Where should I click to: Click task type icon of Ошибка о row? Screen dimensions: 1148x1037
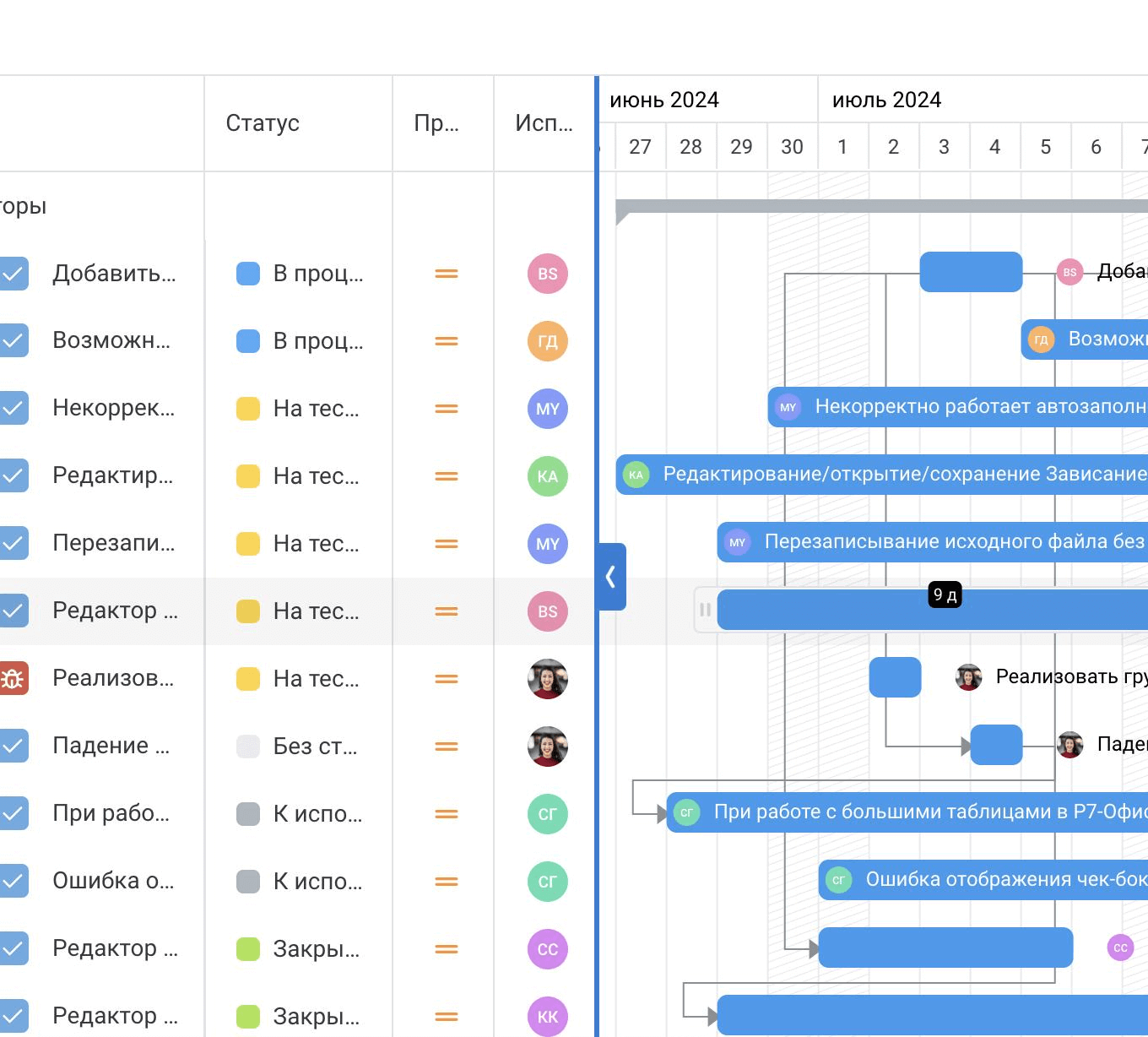[14, 881]
